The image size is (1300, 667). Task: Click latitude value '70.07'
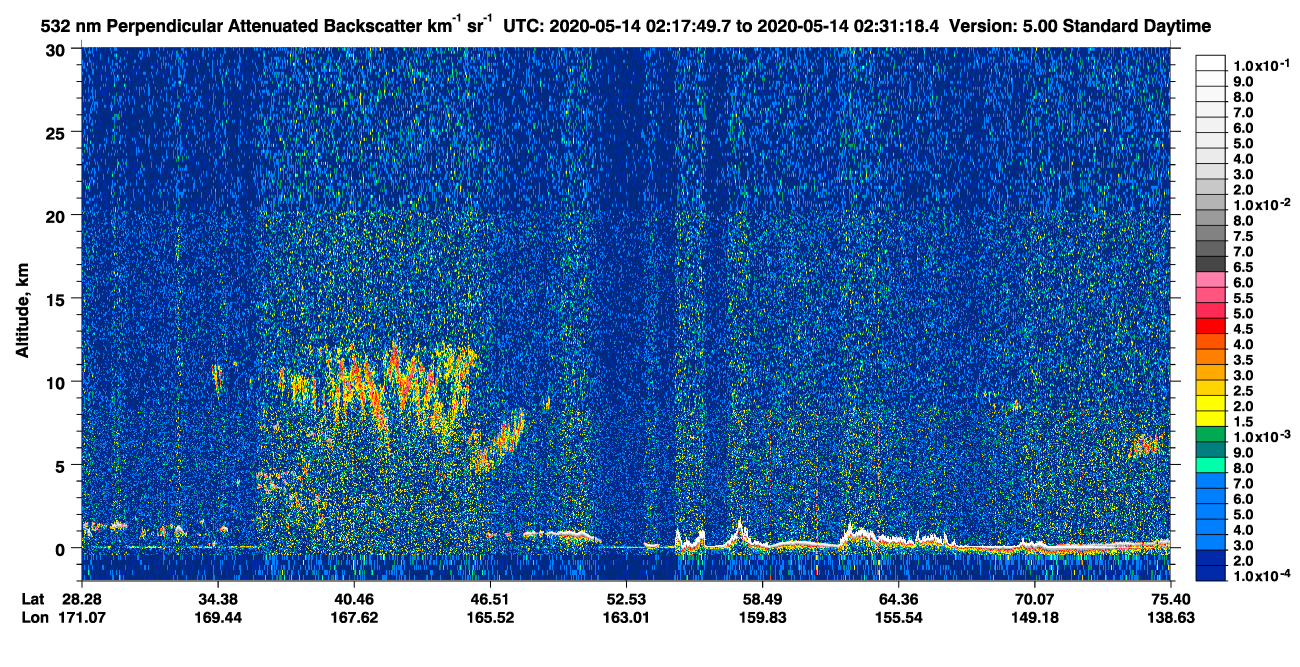pyautogui.click(x=1034, y=598)
